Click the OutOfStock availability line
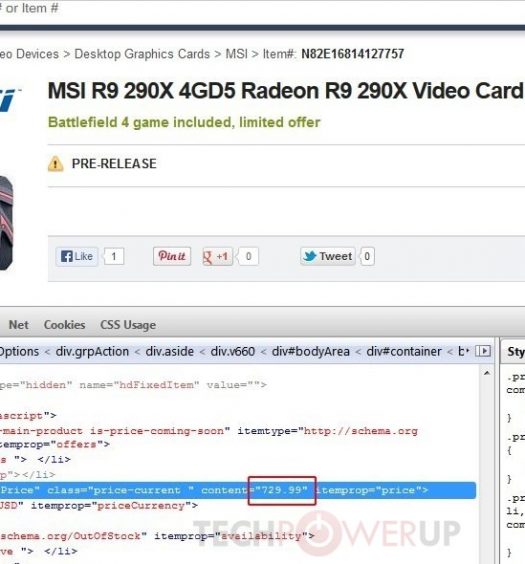This screenshot has width=525, height=564. [157, 536]
